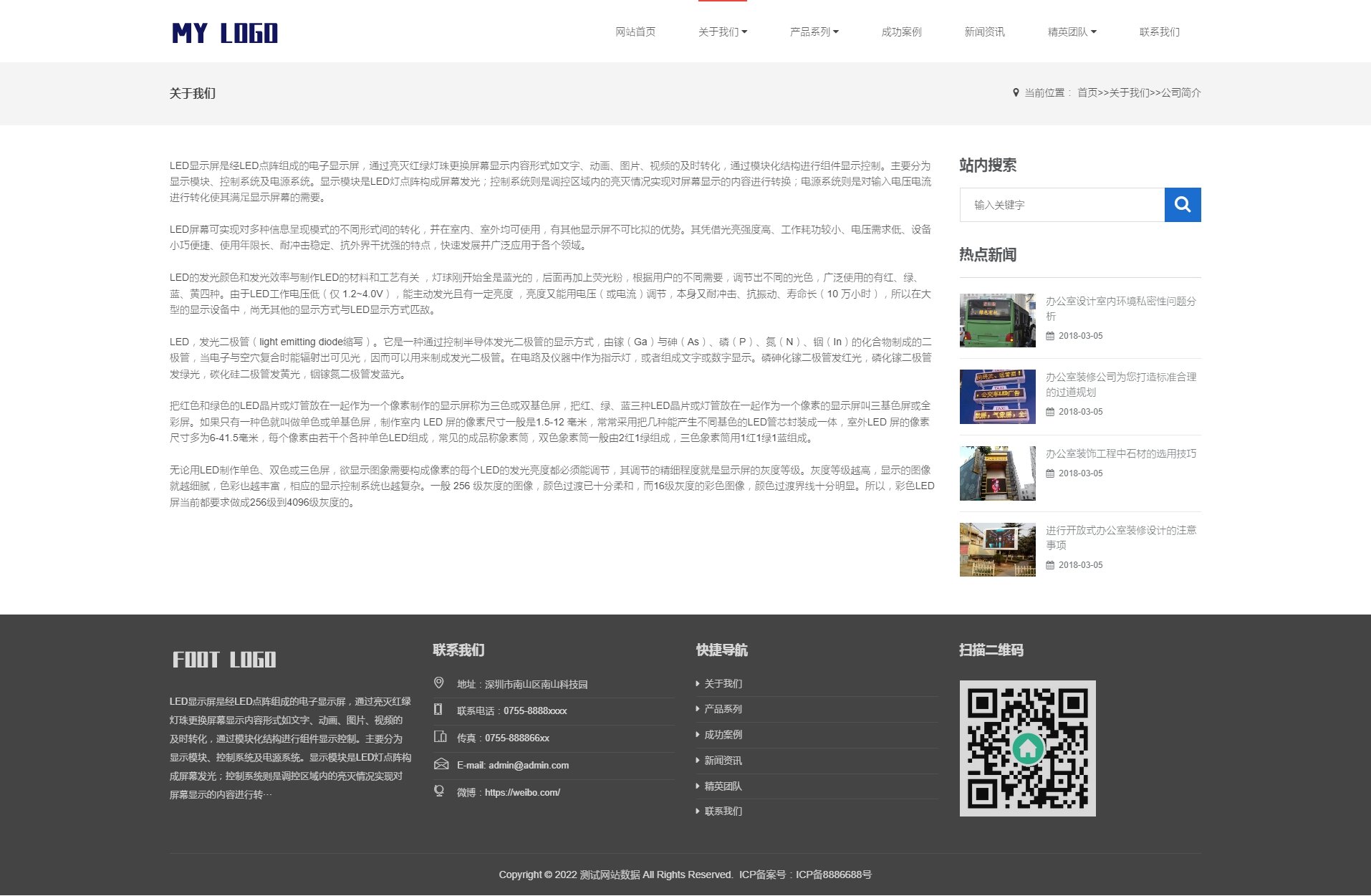The width and height of the screenshot is (1371, 896).
Task: Focus the 输入关键字 search input field
Action: 1062,205
